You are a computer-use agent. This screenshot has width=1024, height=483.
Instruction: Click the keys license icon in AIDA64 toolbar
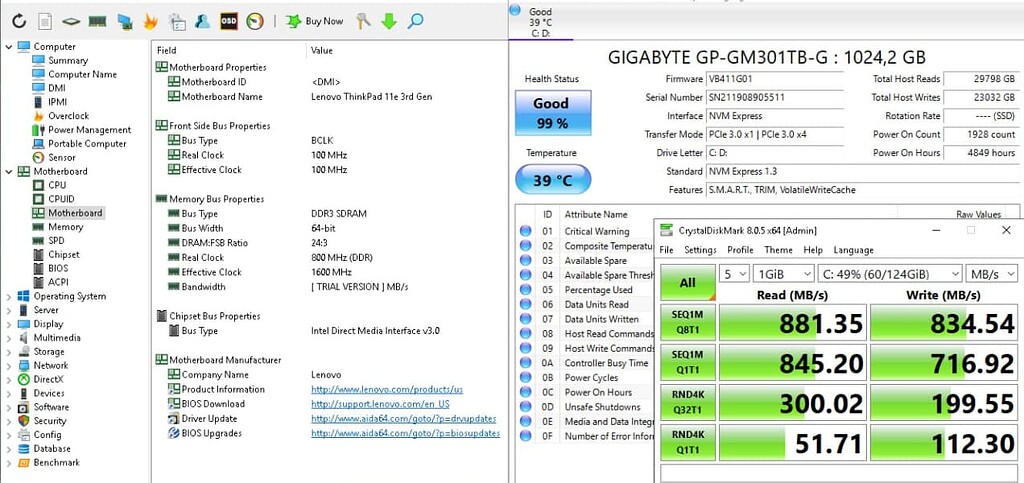tap(363, 22)
